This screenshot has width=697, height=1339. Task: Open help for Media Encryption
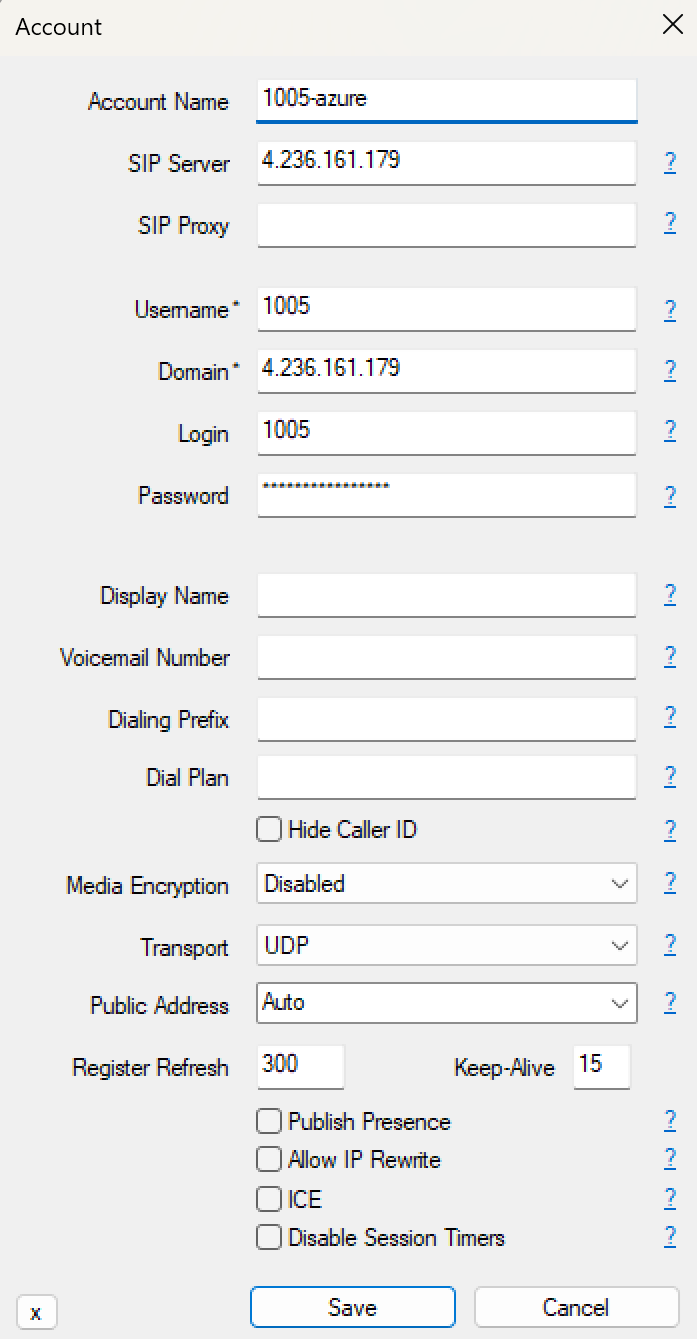pos(670,882)
